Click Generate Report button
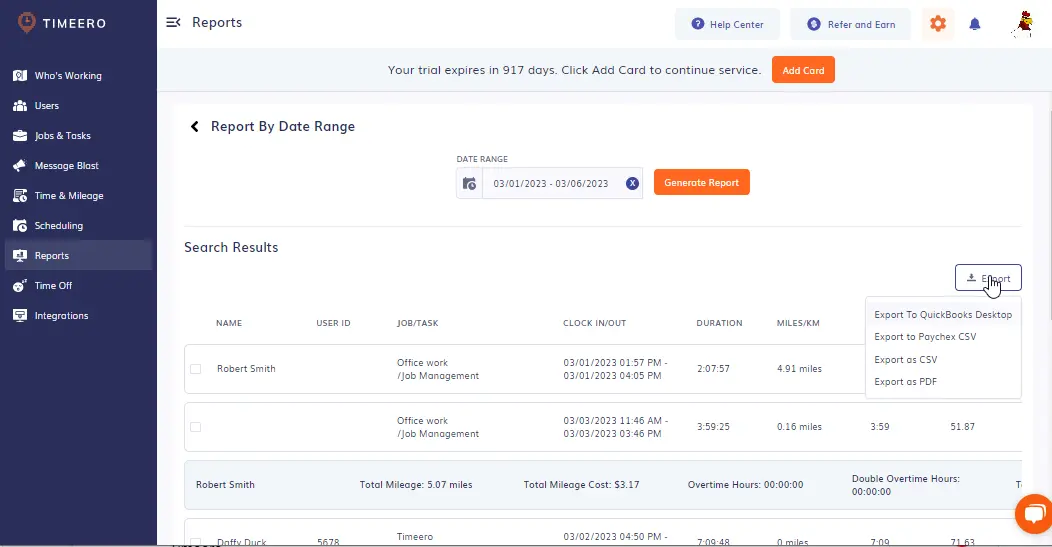 (x=702, y=183)
